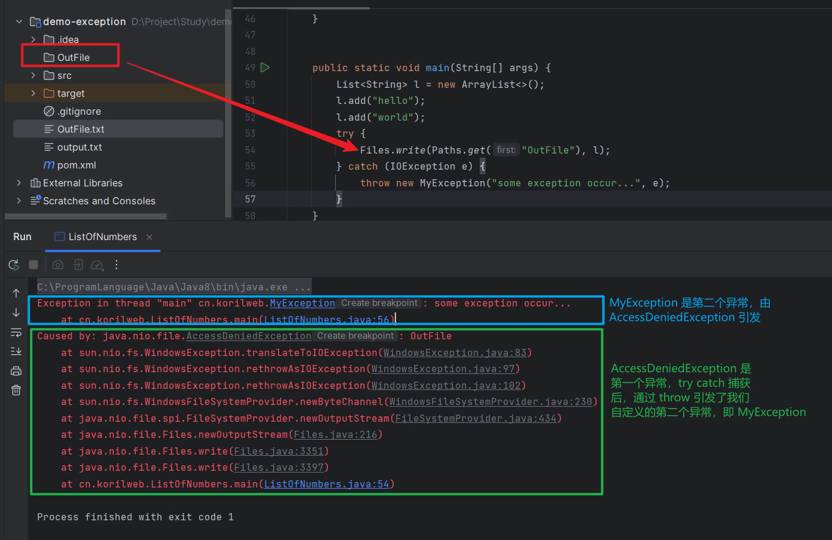Toggle soft-wrap in the console
This screenshot has height=540, width=832.
click(x=16, y=332)
